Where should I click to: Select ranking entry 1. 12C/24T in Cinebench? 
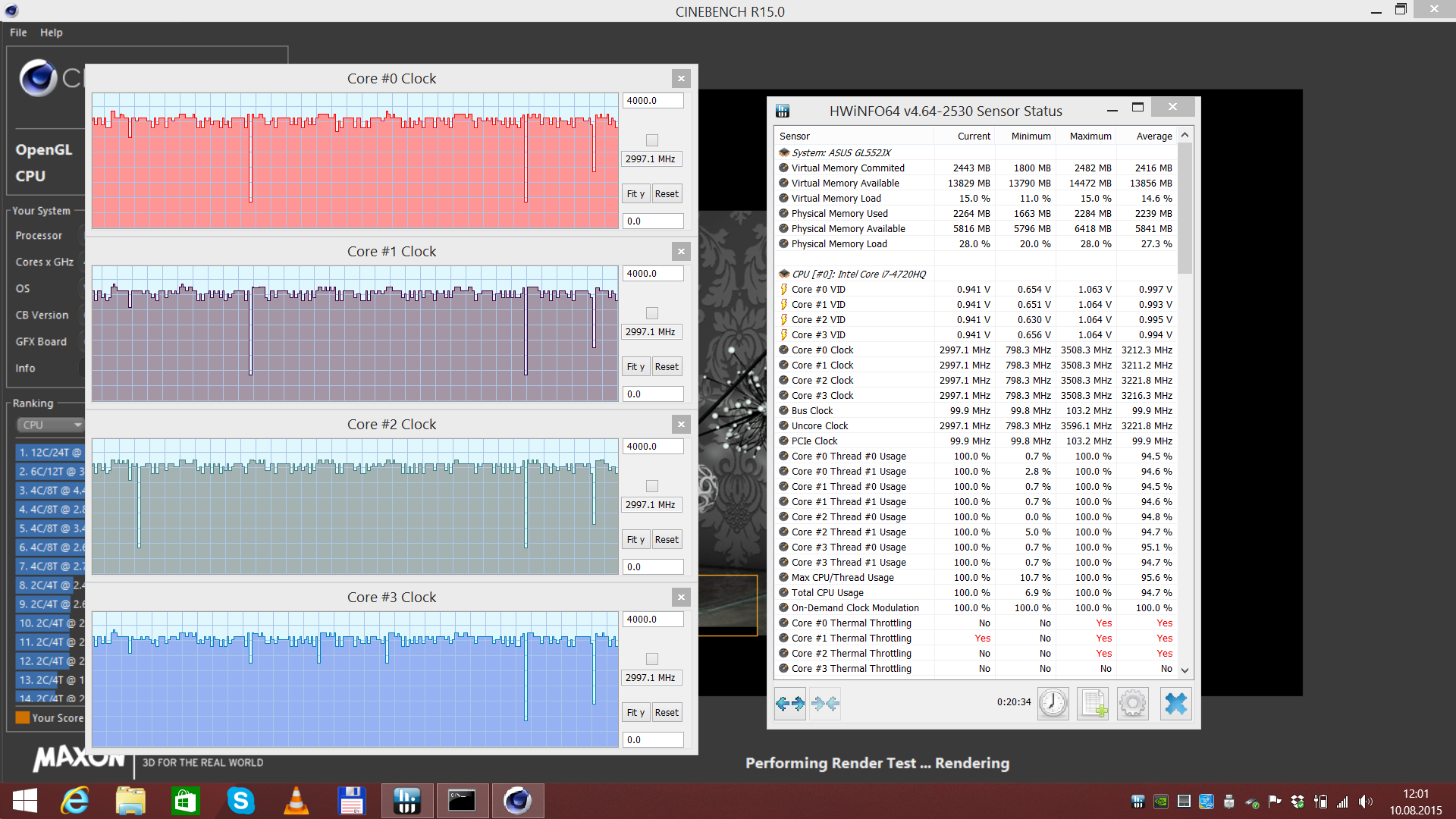50,453
